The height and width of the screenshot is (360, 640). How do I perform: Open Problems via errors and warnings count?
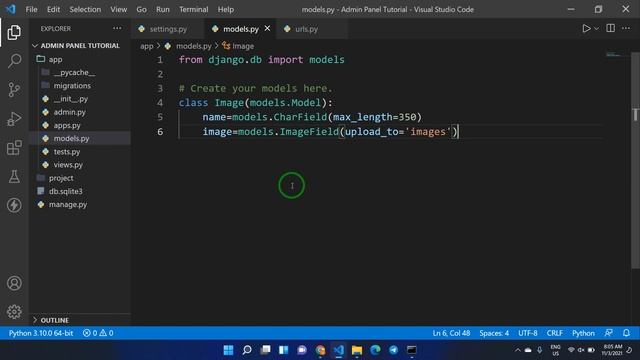[x=98, y=333]
